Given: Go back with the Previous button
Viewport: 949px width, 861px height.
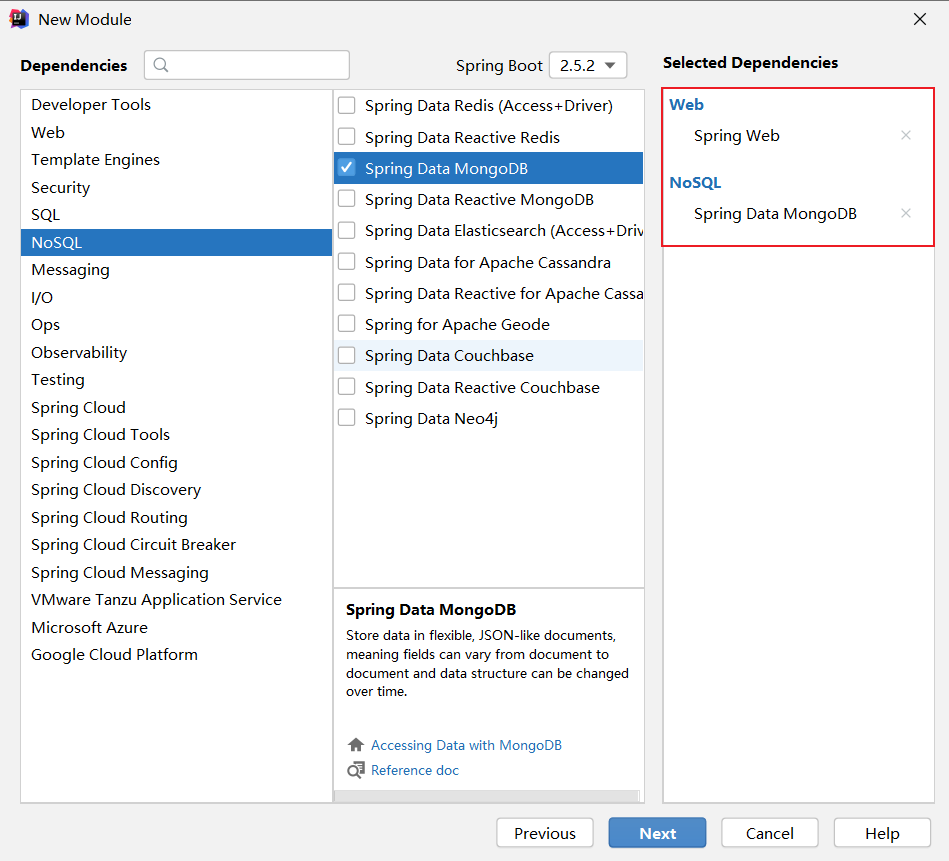Looking at the screenshot, I should [x=545, y=833].
